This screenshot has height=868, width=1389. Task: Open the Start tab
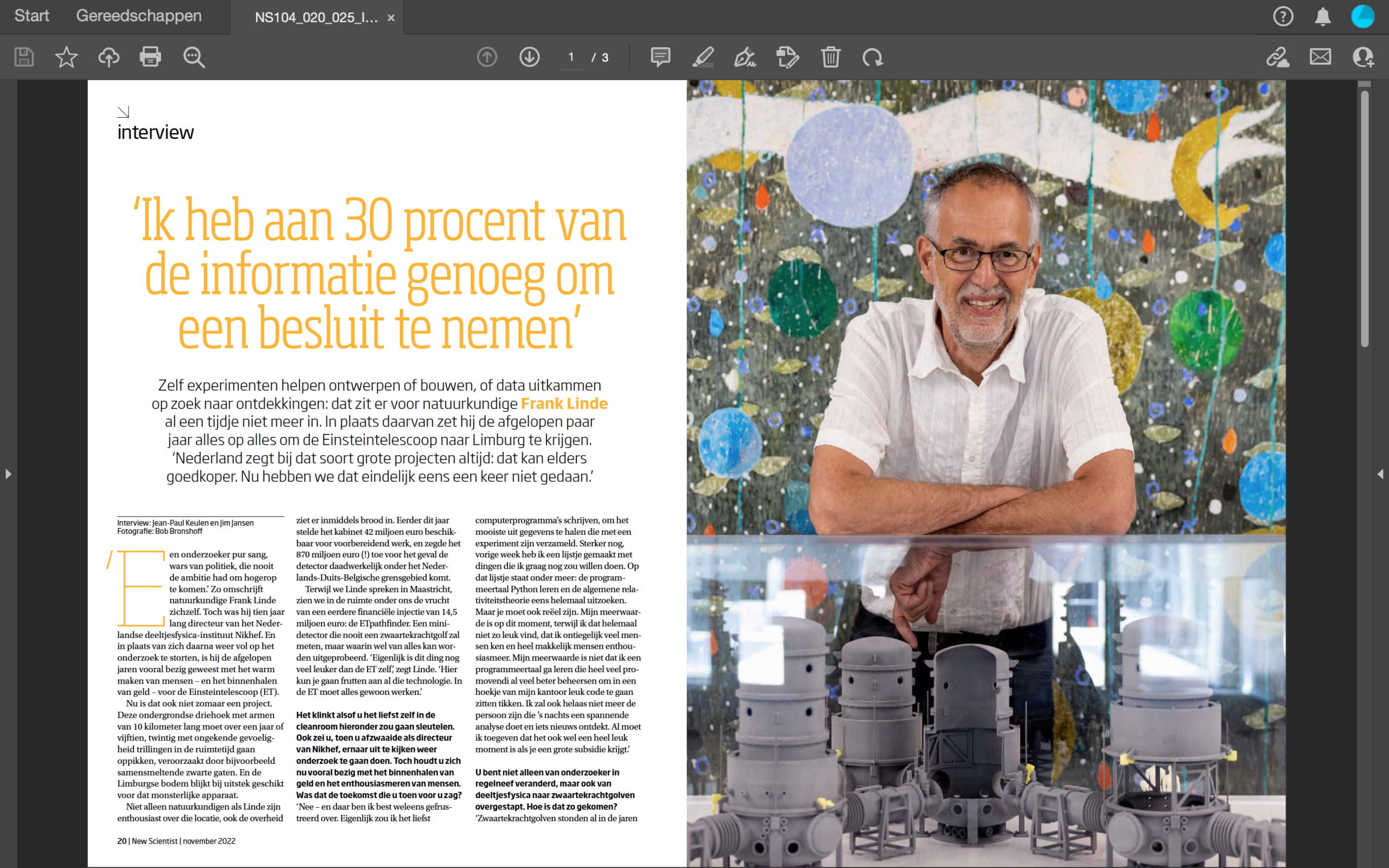[x=31, y=16]
